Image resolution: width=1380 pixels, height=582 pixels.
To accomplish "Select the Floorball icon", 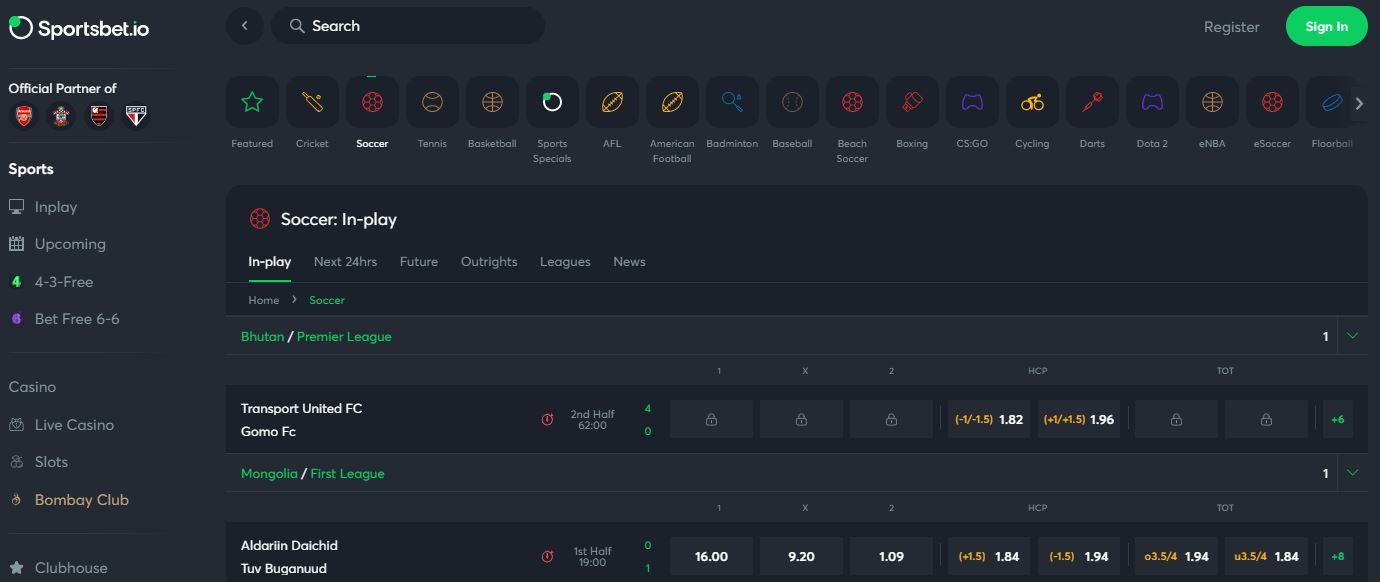I will click(1330, 102).
